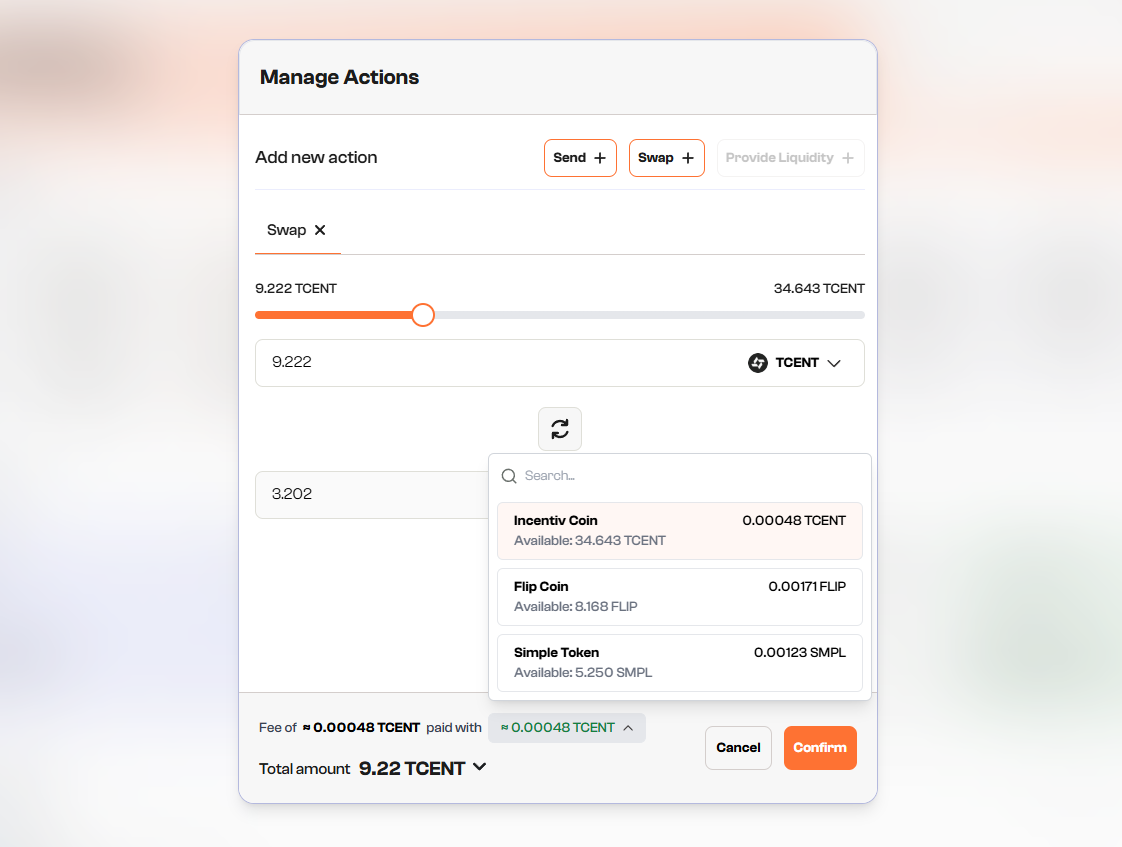Image resolution: width=1122 pixels, height=847 pixels.
Task: Expand the Total amount chevron
Action: [479, 767]
